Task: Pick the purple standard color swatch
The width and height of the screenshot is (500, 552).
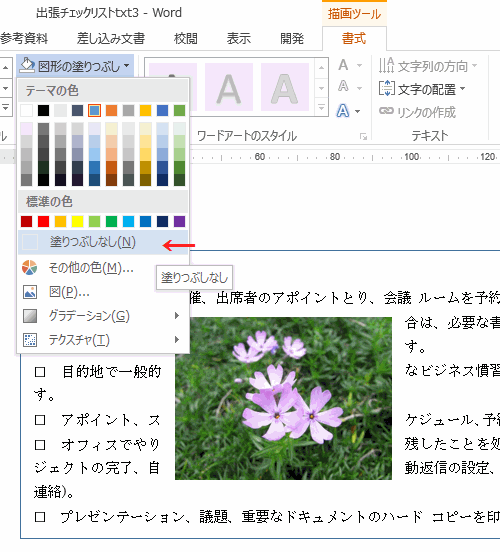Action: click(180, 221)
